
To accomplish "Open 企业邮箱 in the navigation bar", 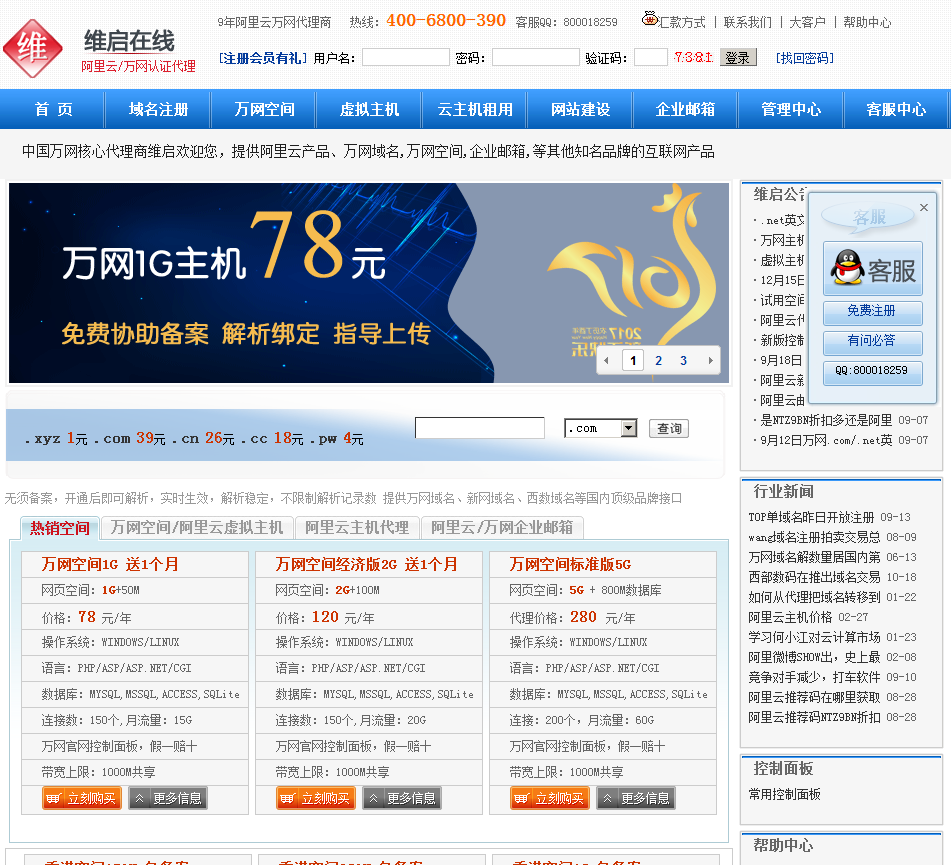I will 685,109.
